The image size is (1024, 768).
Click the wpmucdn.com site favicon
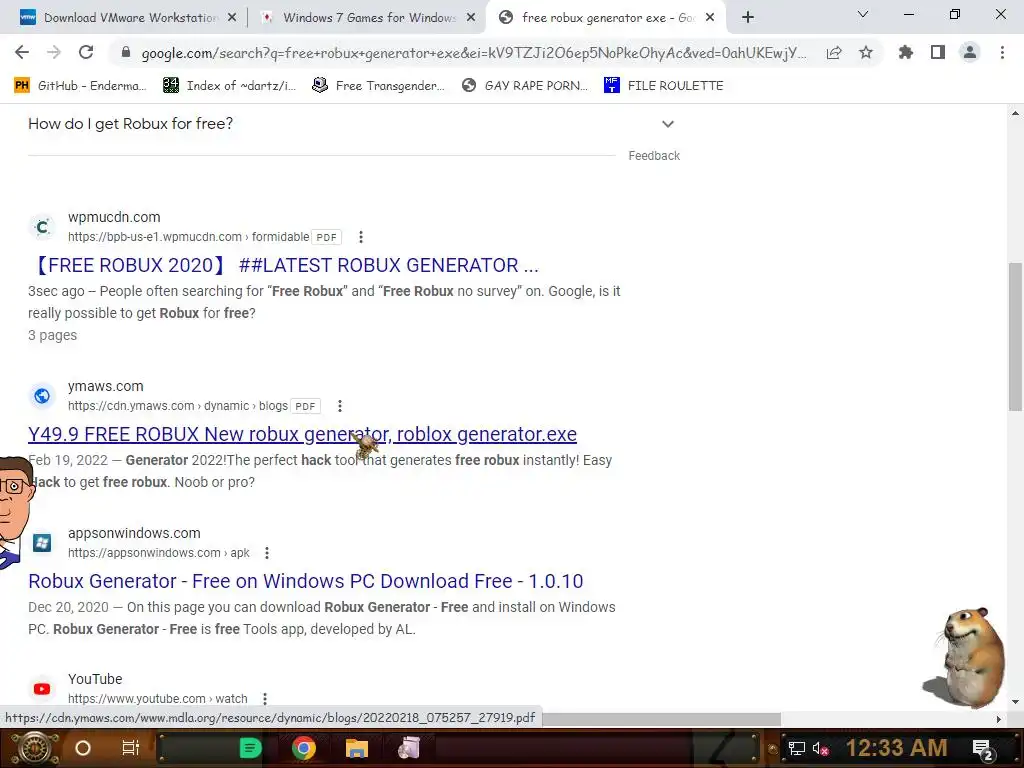(42, 227)
